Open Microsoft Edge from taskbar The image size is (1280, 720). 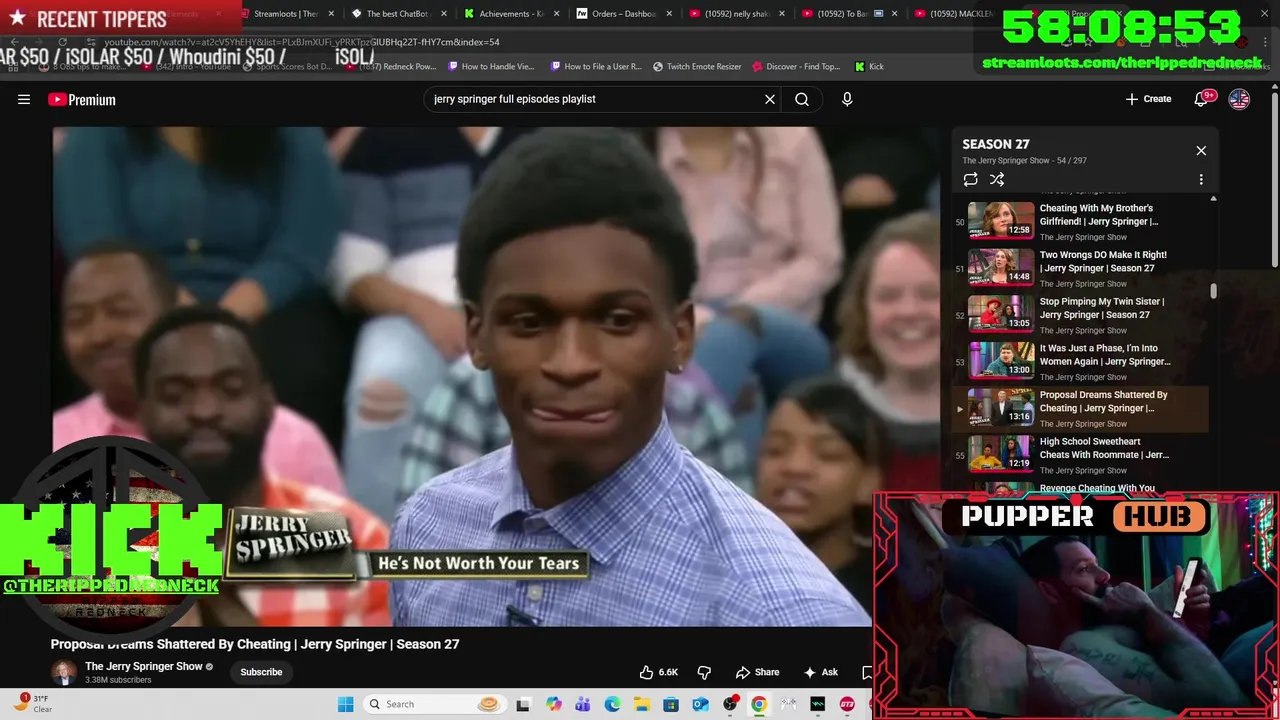(612, 704)
